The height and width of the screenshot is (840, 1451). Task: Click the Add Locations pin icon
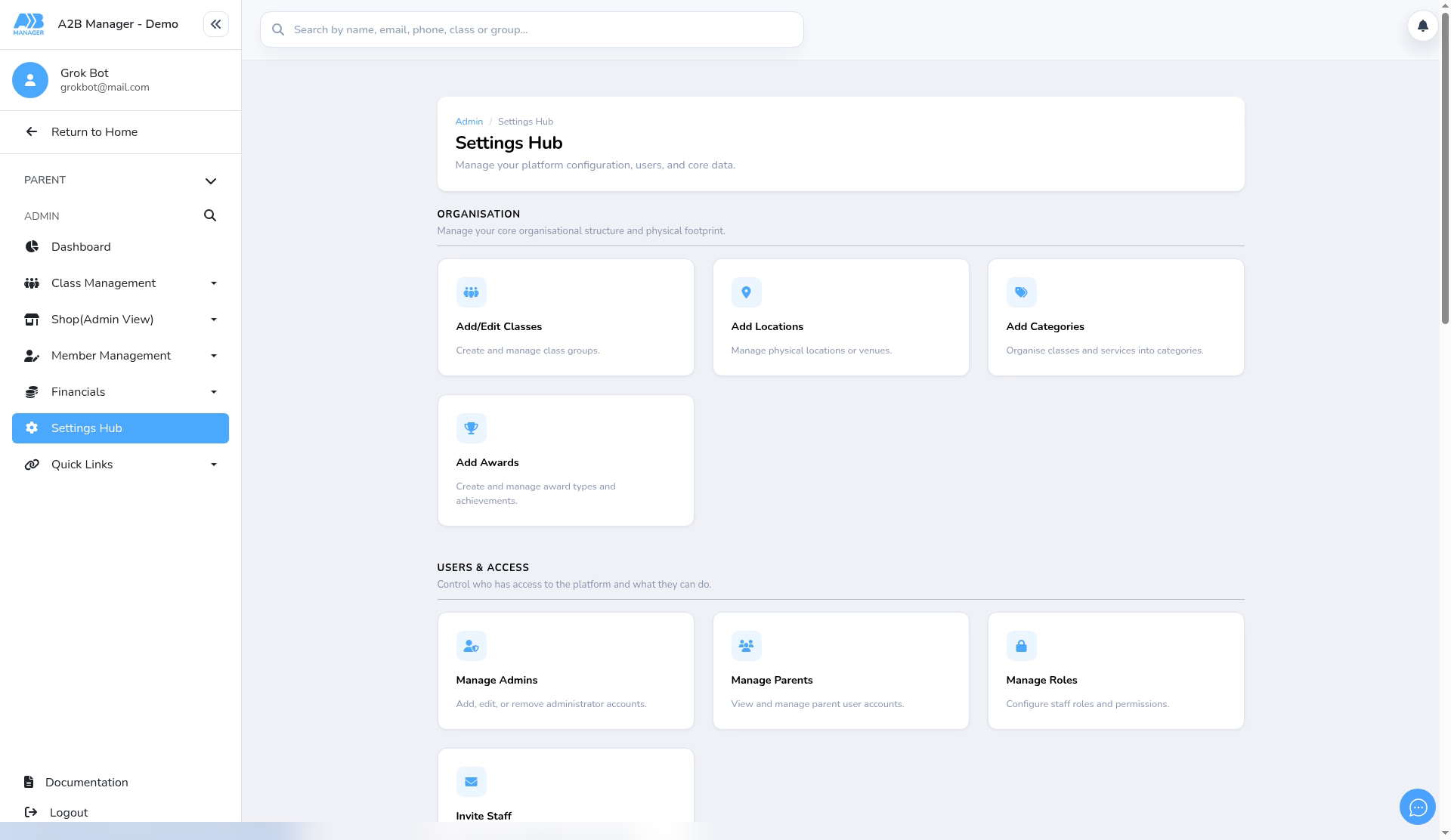[x=746, y=292]
